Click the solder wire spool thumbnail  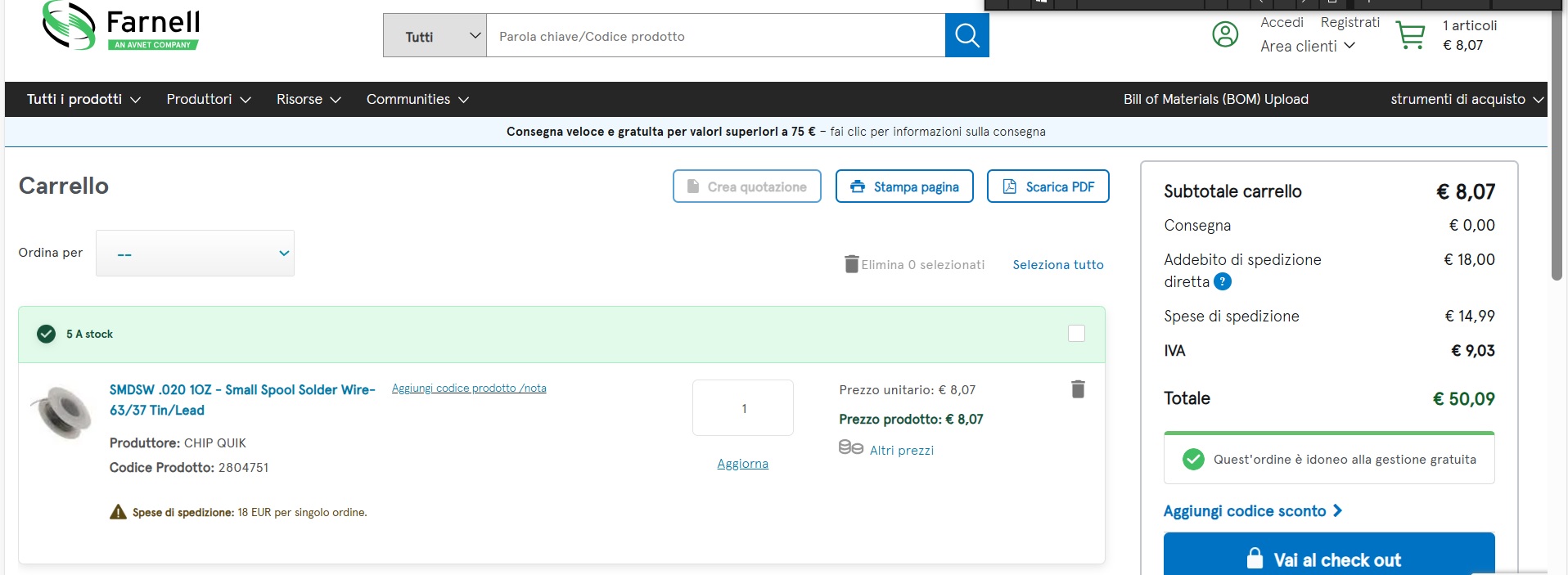click(x=61, y=411)
